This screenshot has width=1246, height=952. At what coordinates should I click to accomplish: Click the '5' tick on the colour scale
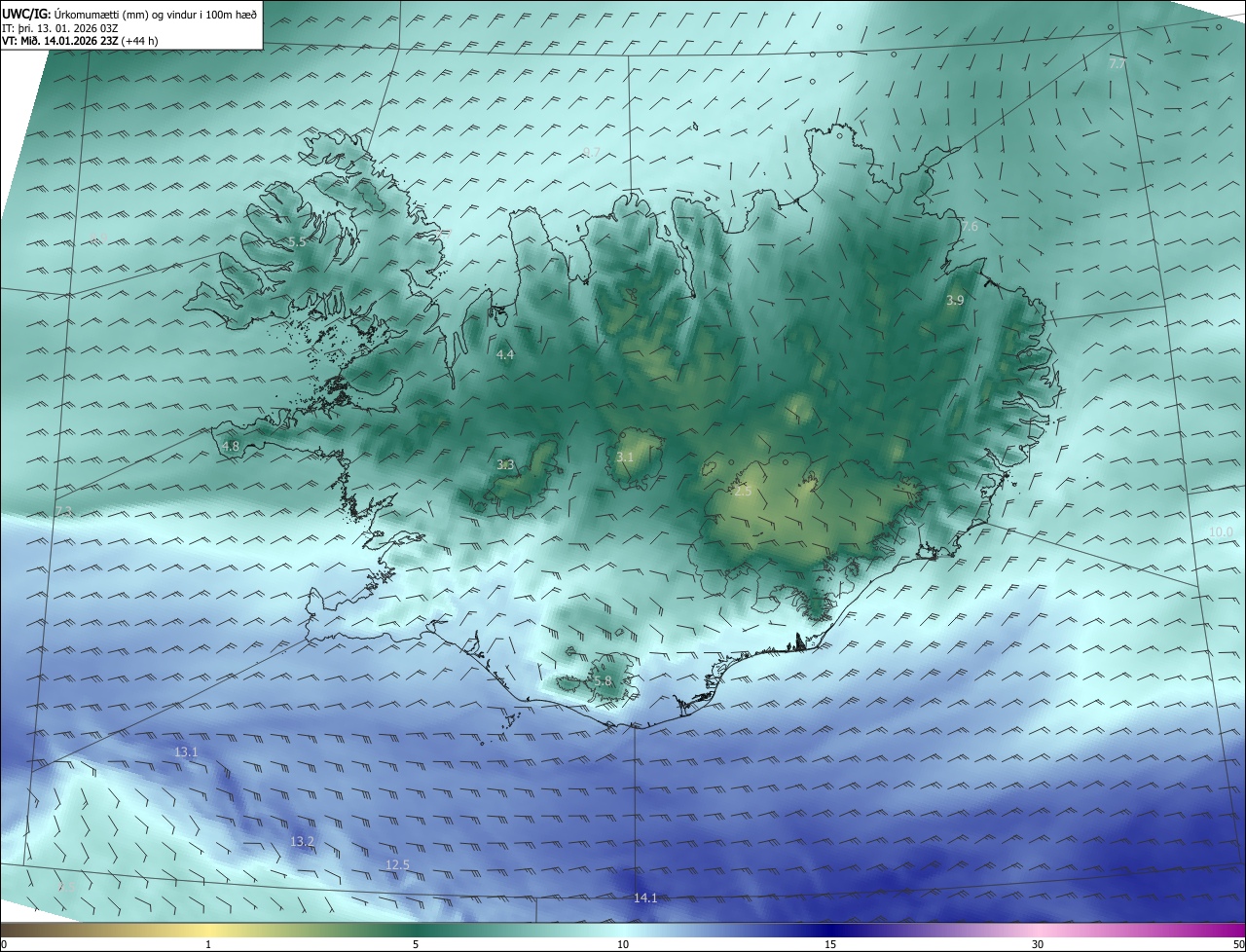click(416, 944)
